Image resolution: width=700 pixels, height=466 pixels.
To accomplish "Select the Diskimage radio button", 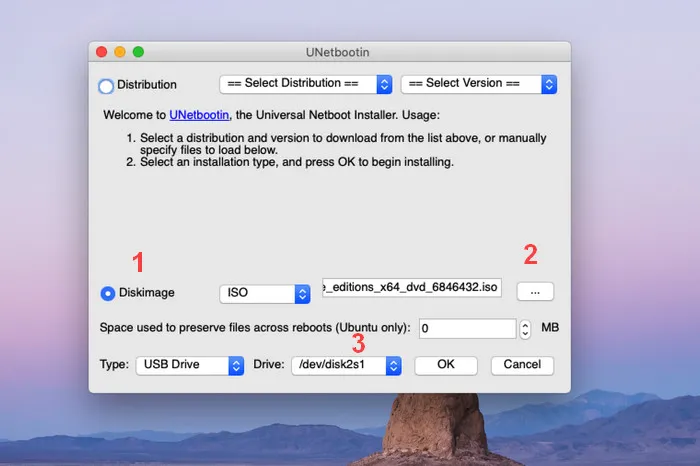I will 108,293.
